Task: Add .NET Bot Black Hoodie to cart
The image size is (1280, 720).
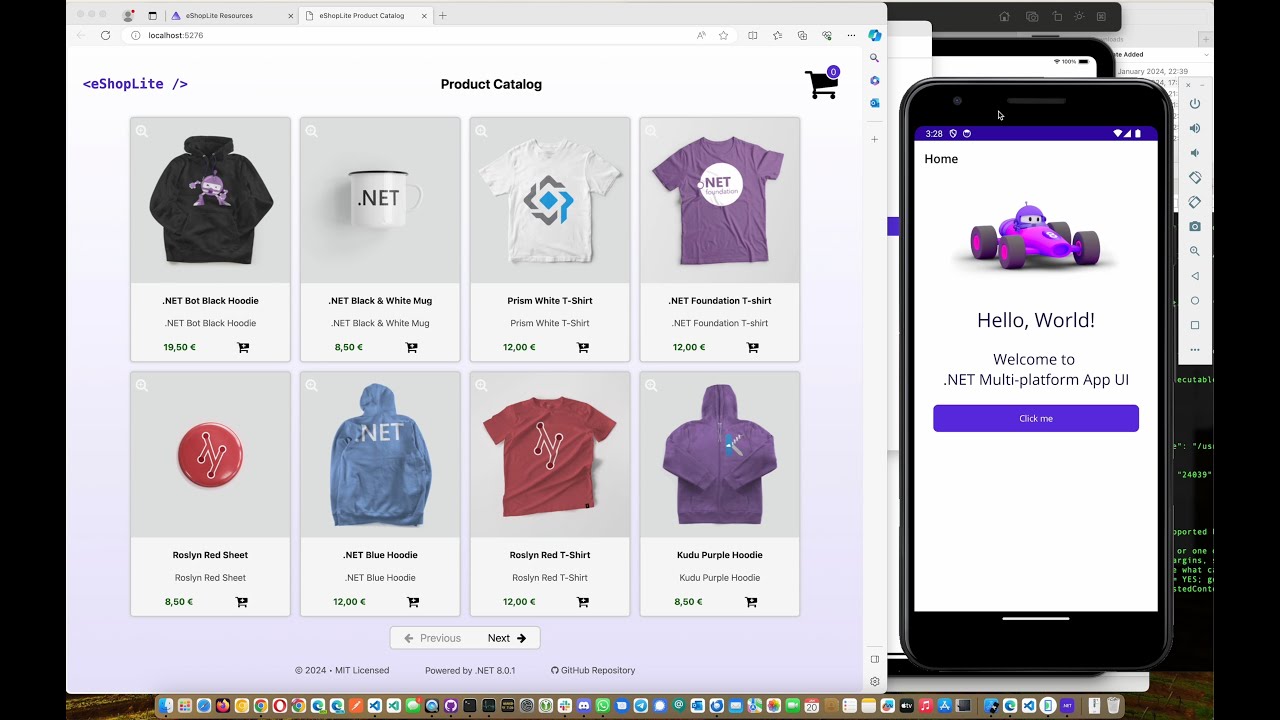Action: point(243,348)
